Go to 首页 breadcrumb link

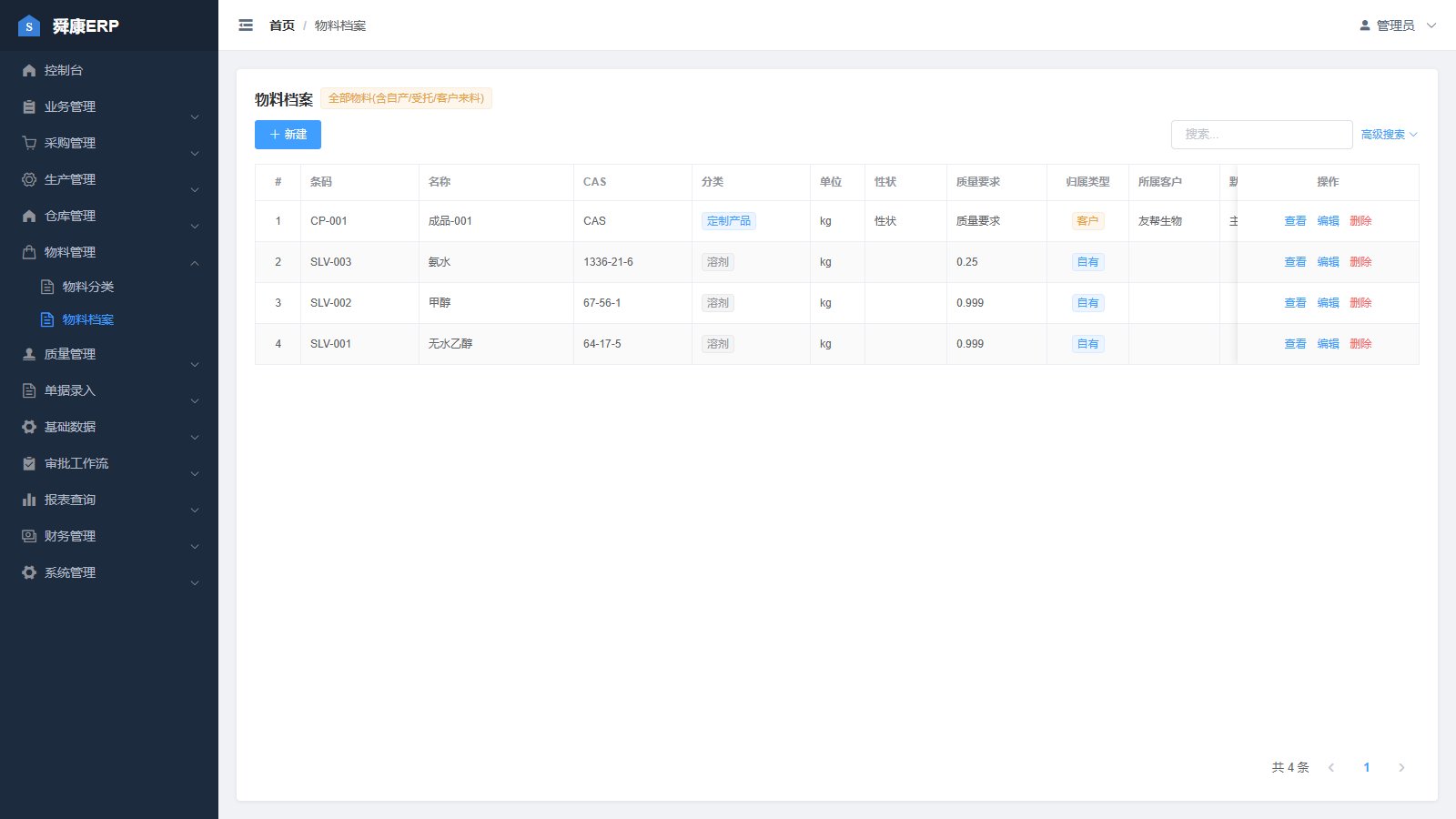point(282,25)
